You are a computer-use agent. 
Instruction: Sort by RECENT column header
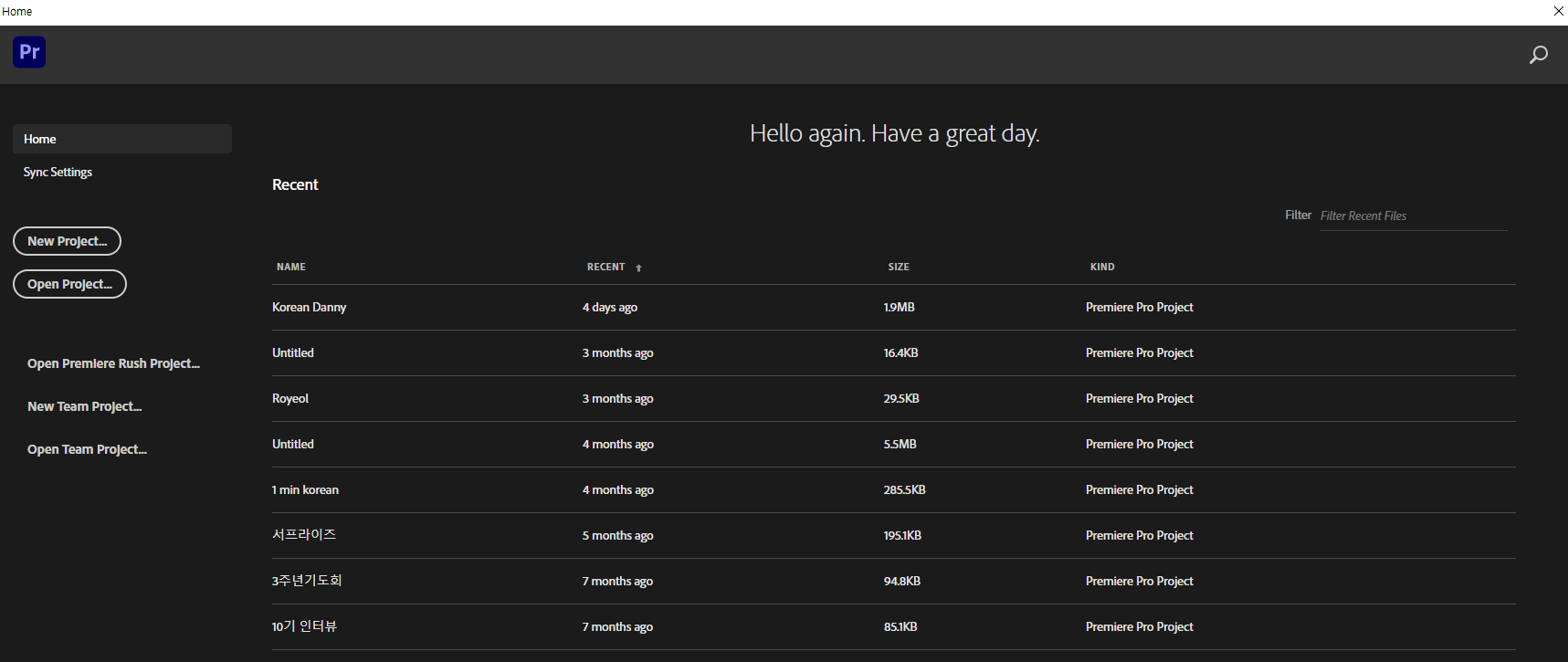pos(605,267)
